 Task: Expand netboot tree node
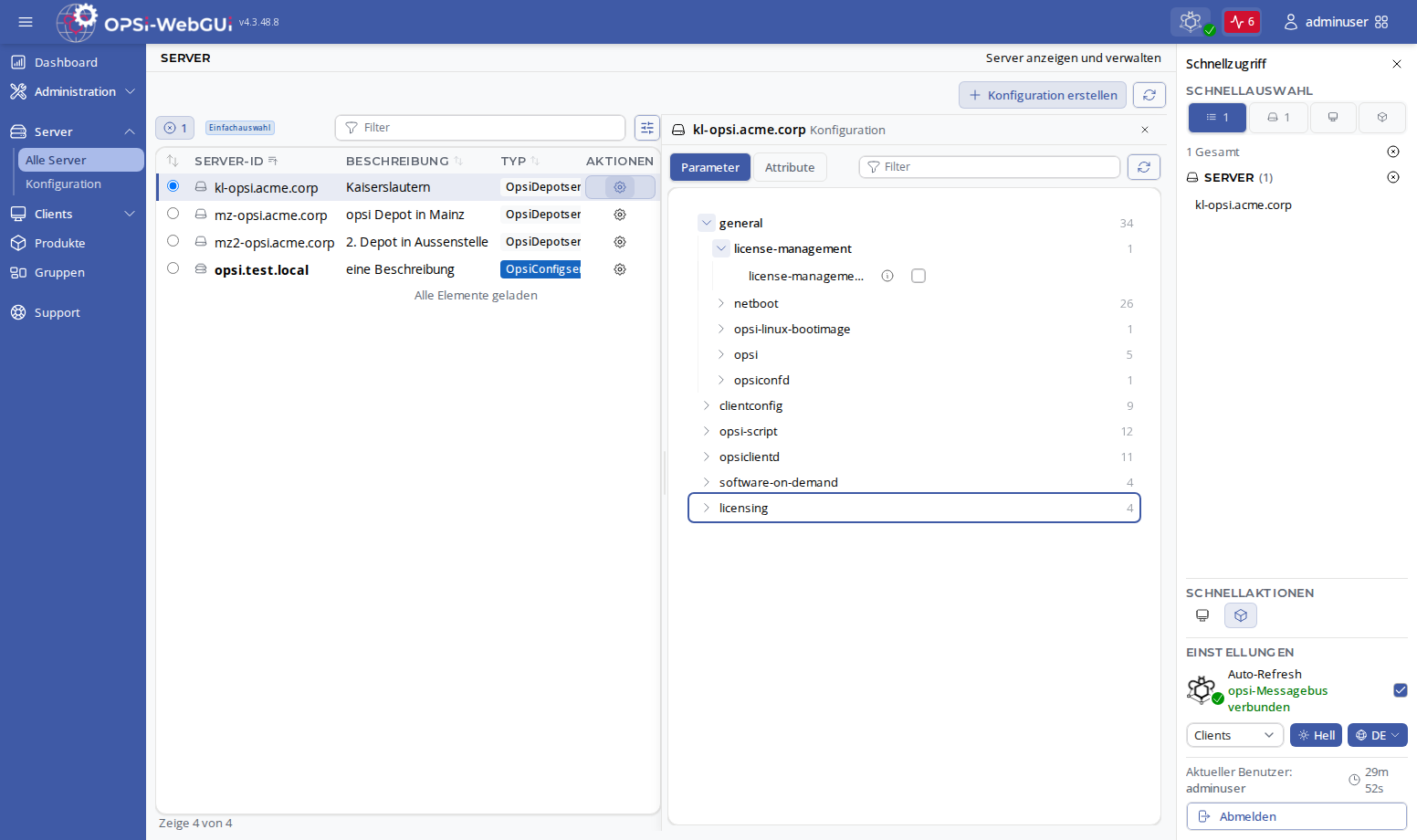click(721, 303)
